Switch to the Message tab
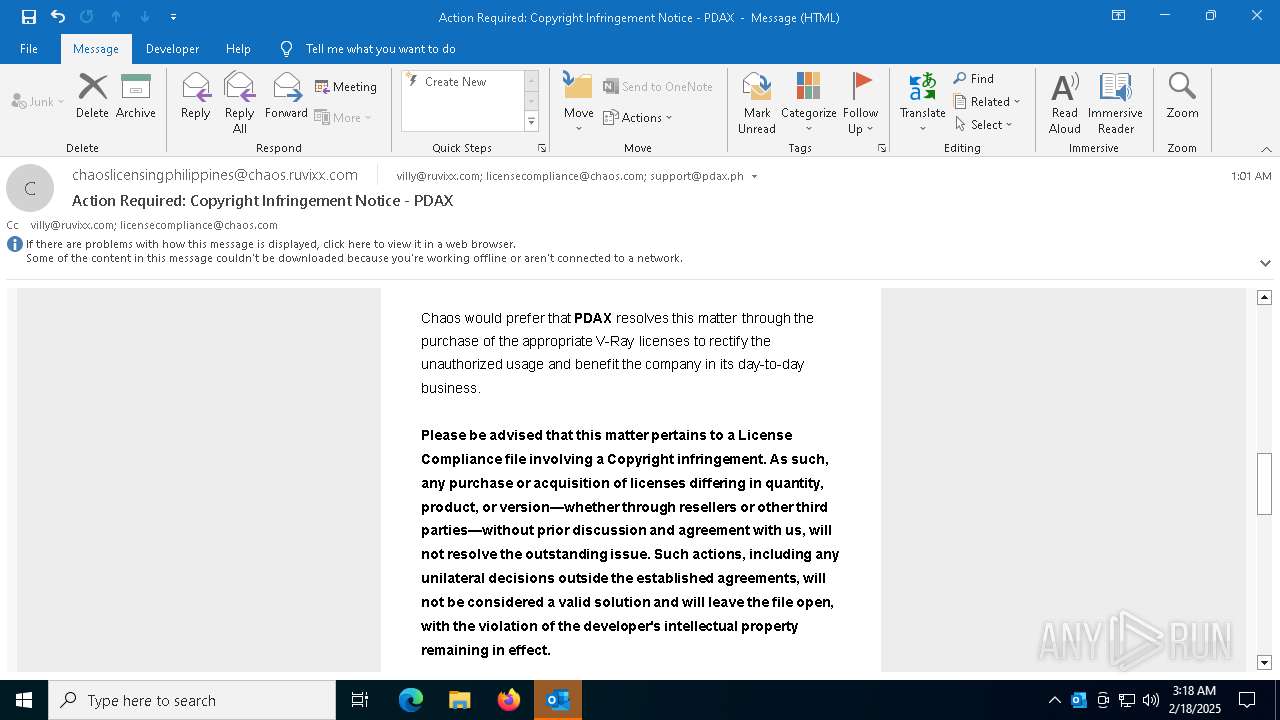The height and width of the screenshot is (720, 1280). 96,49
